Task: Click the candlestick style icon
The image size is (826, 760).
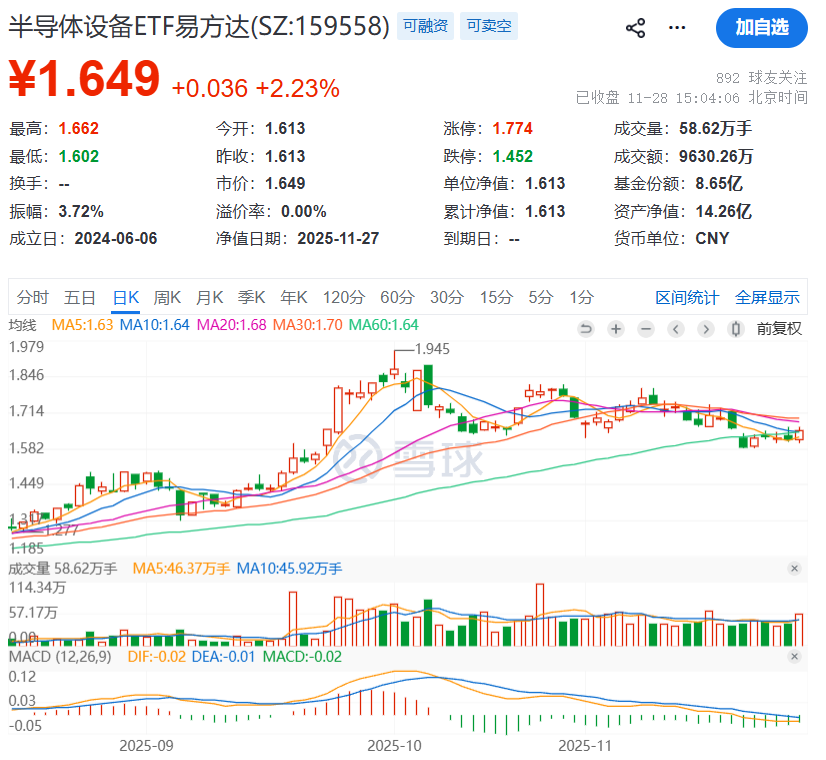Action: 736,329
